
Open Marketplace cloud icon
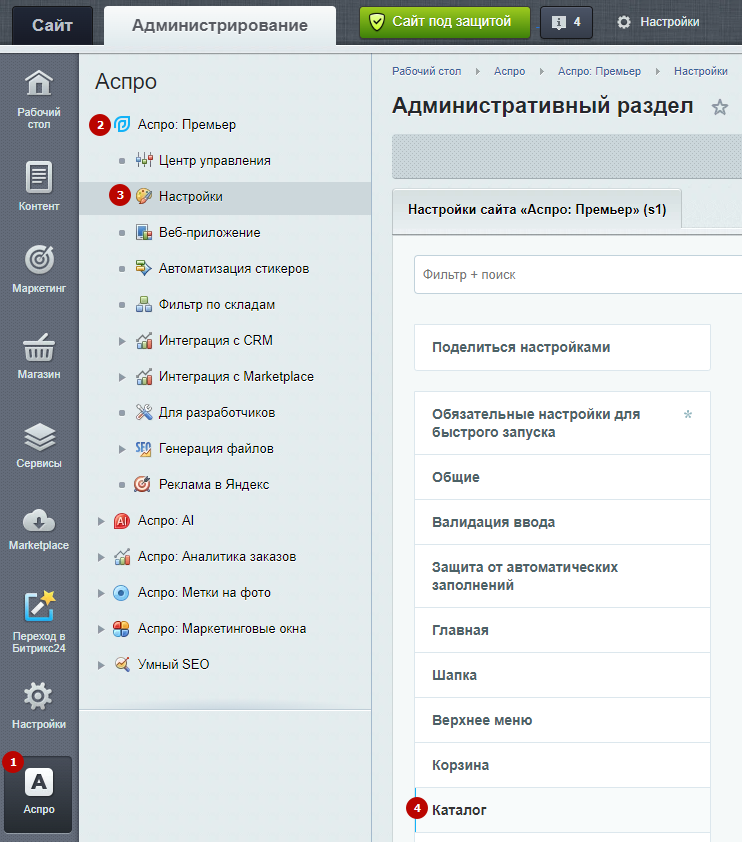tap(39, 520)
